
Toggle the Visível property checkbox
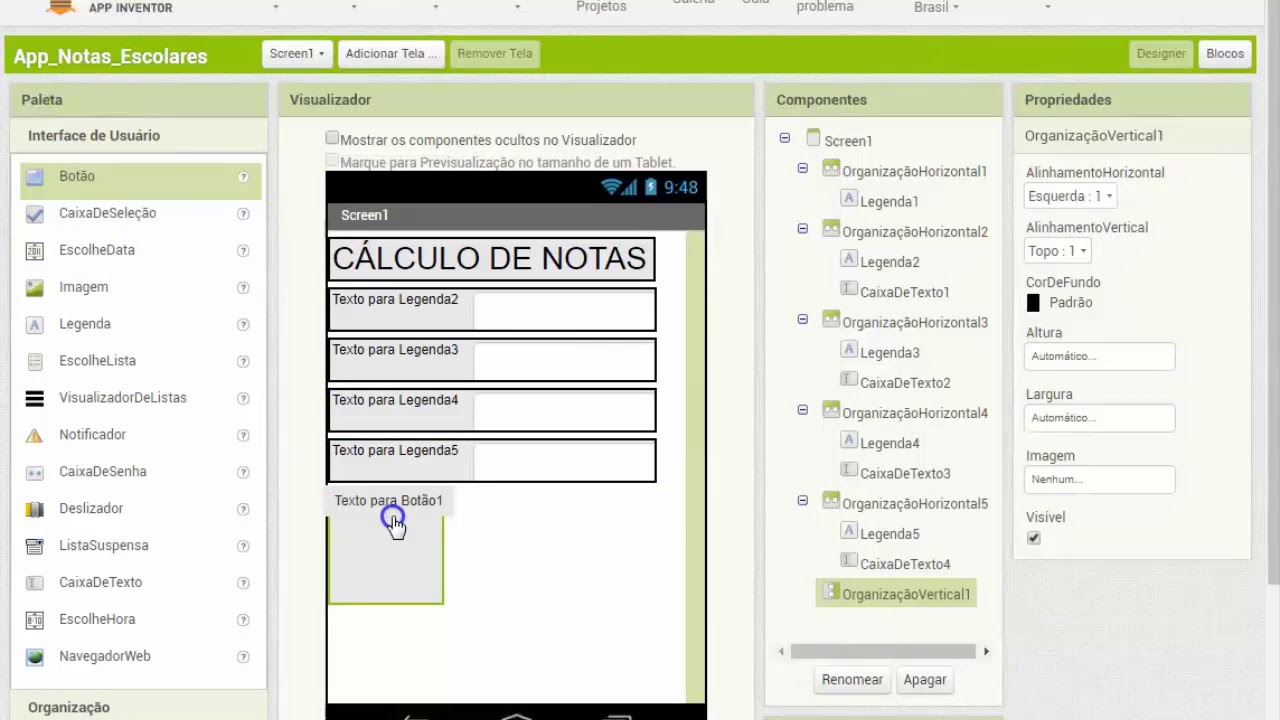click(x=1033, y=538)
